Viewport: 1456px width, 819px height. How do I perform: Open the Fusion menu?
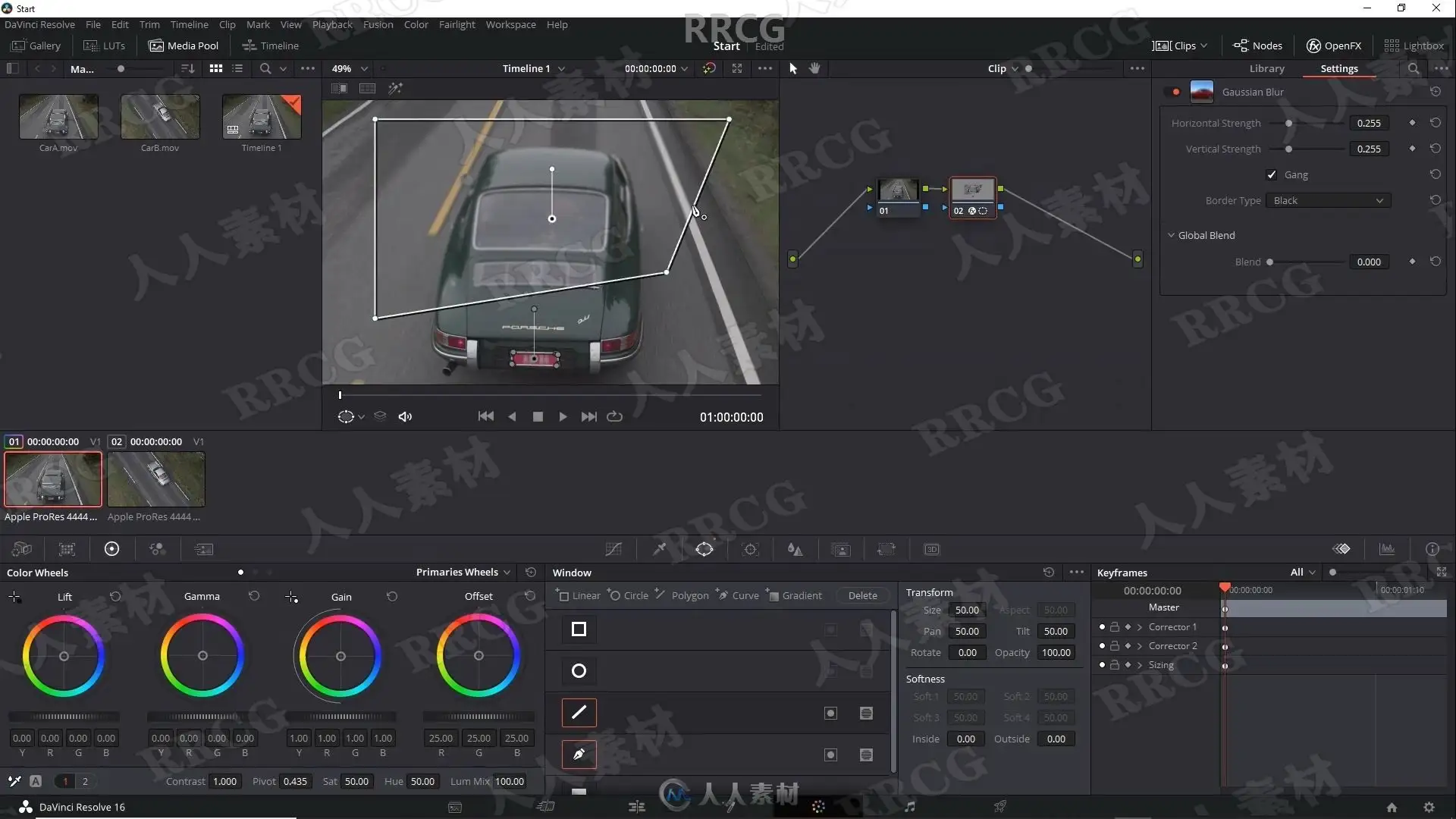pos(378,24)
